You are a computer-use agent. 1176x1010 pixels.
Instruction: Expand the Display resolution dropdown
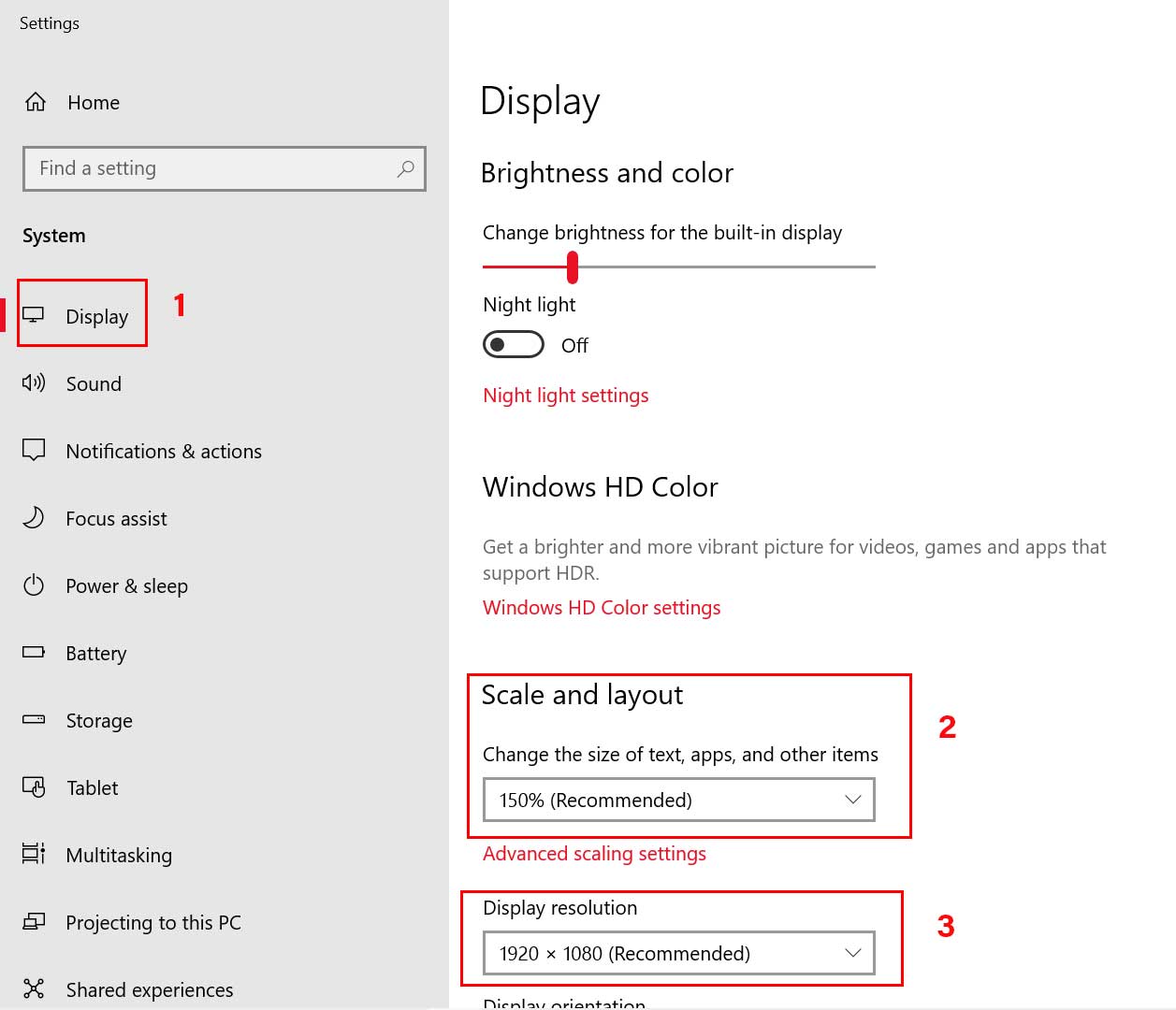click(x=679, y=954)
